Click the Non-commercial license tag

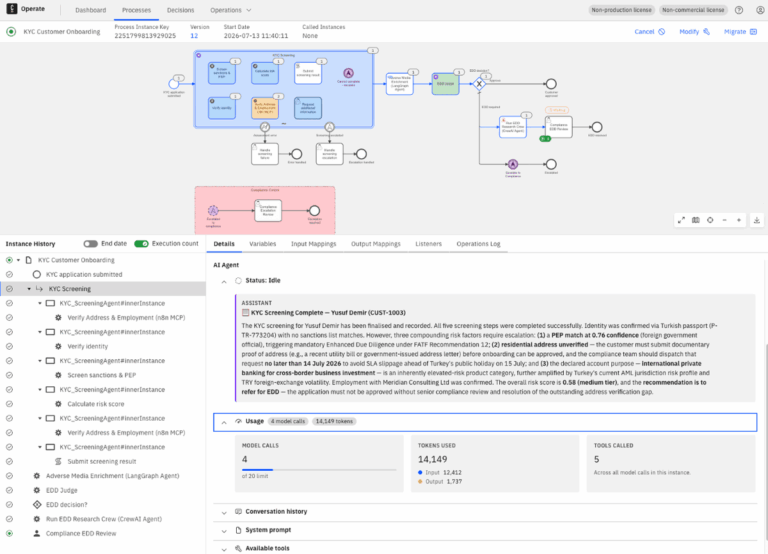coord(693,10)
